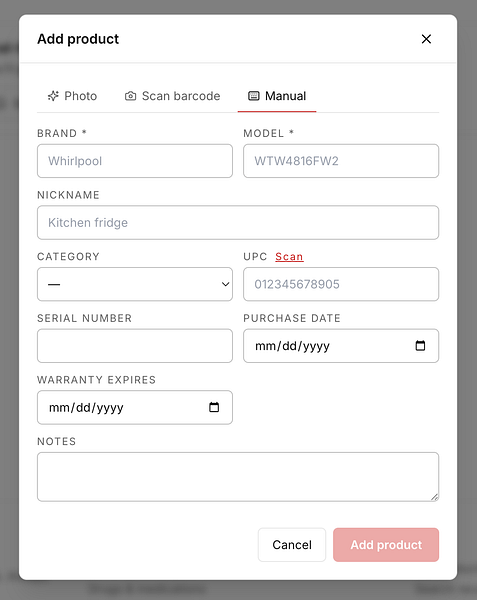
Task: Open the Purchase Date calendar picker icon
Action: 420,346
